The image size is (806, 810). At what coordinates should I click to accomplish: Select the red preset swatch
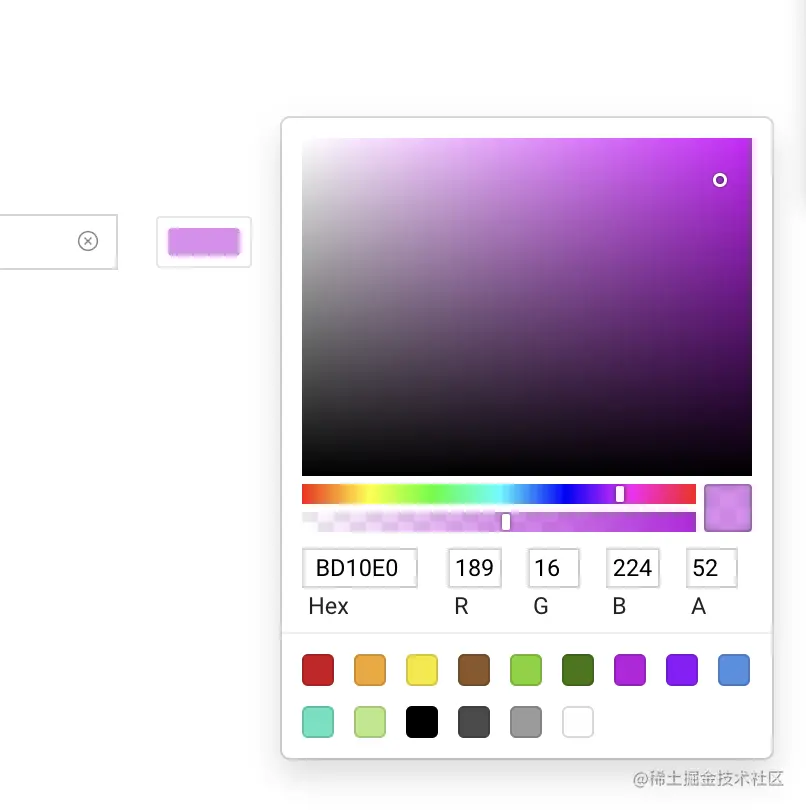point(318,670)
